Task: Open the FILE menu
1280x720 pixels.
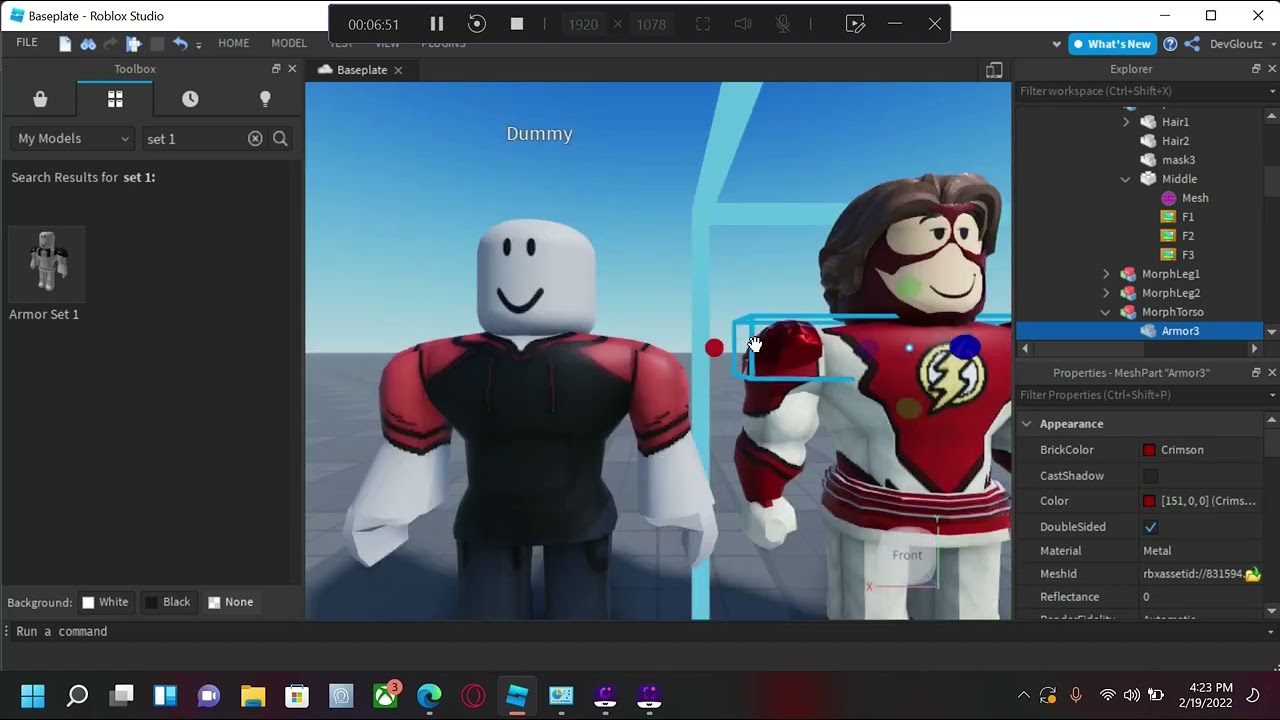Action: point(27,43)
